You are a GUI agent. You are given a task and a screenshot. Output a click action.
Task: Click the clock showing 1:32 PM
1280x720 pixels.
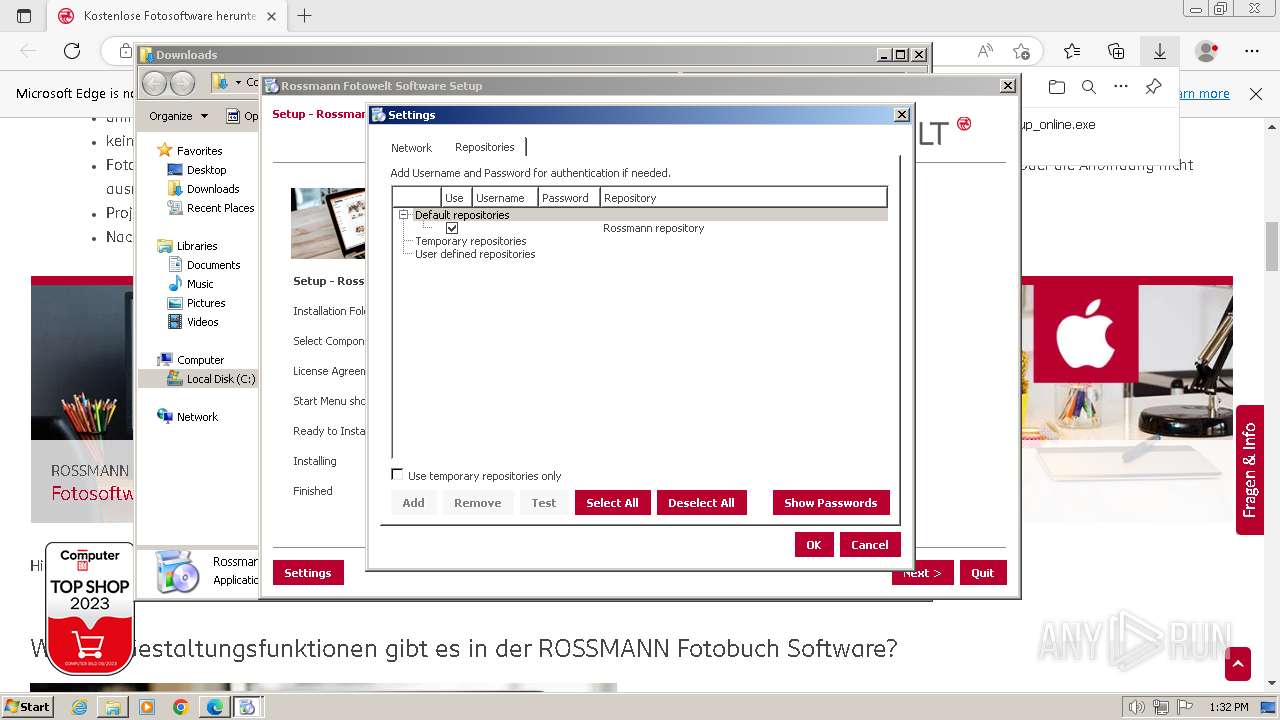pos(1229,707)
